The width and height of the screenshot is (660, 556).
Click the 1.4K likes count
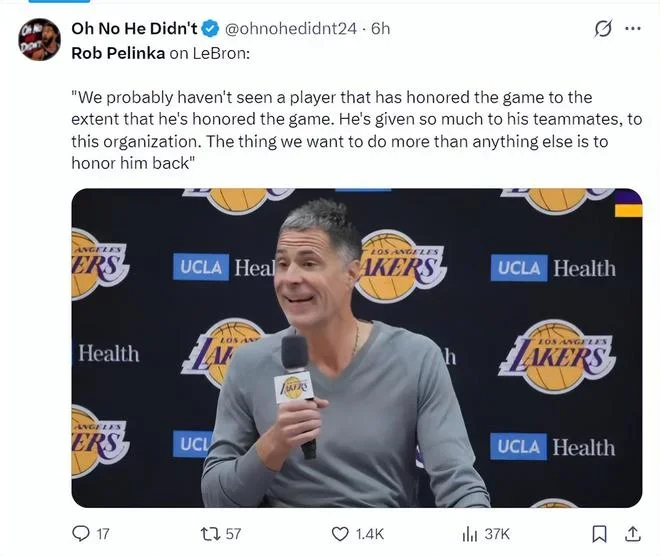(370, 534)
